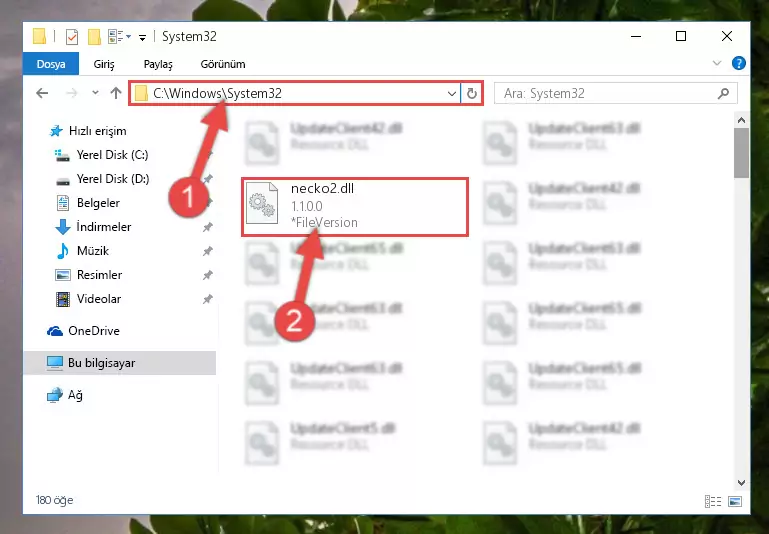Click the Ara: System32 search box
Viewport: 769px width, 534px height.
[615, 93]
